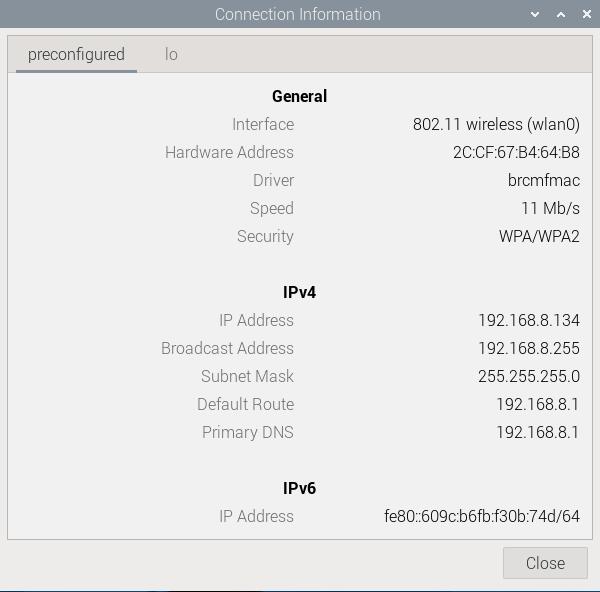Click the driver value brcmfmac

[x=544, y=180]
